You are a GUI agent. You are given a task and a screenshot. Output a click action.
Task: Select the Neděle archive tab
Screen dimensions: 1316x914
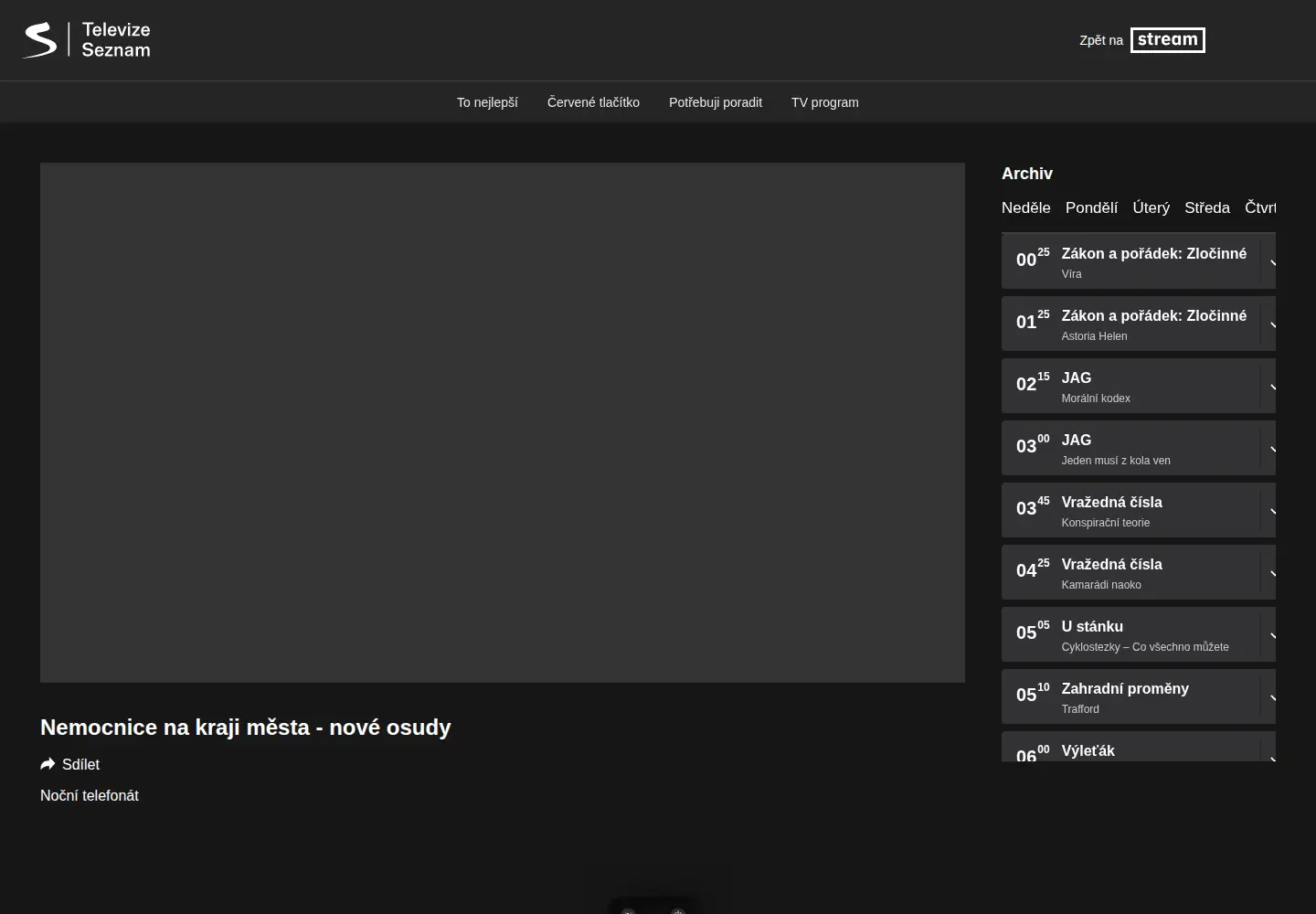point(1026,207)
